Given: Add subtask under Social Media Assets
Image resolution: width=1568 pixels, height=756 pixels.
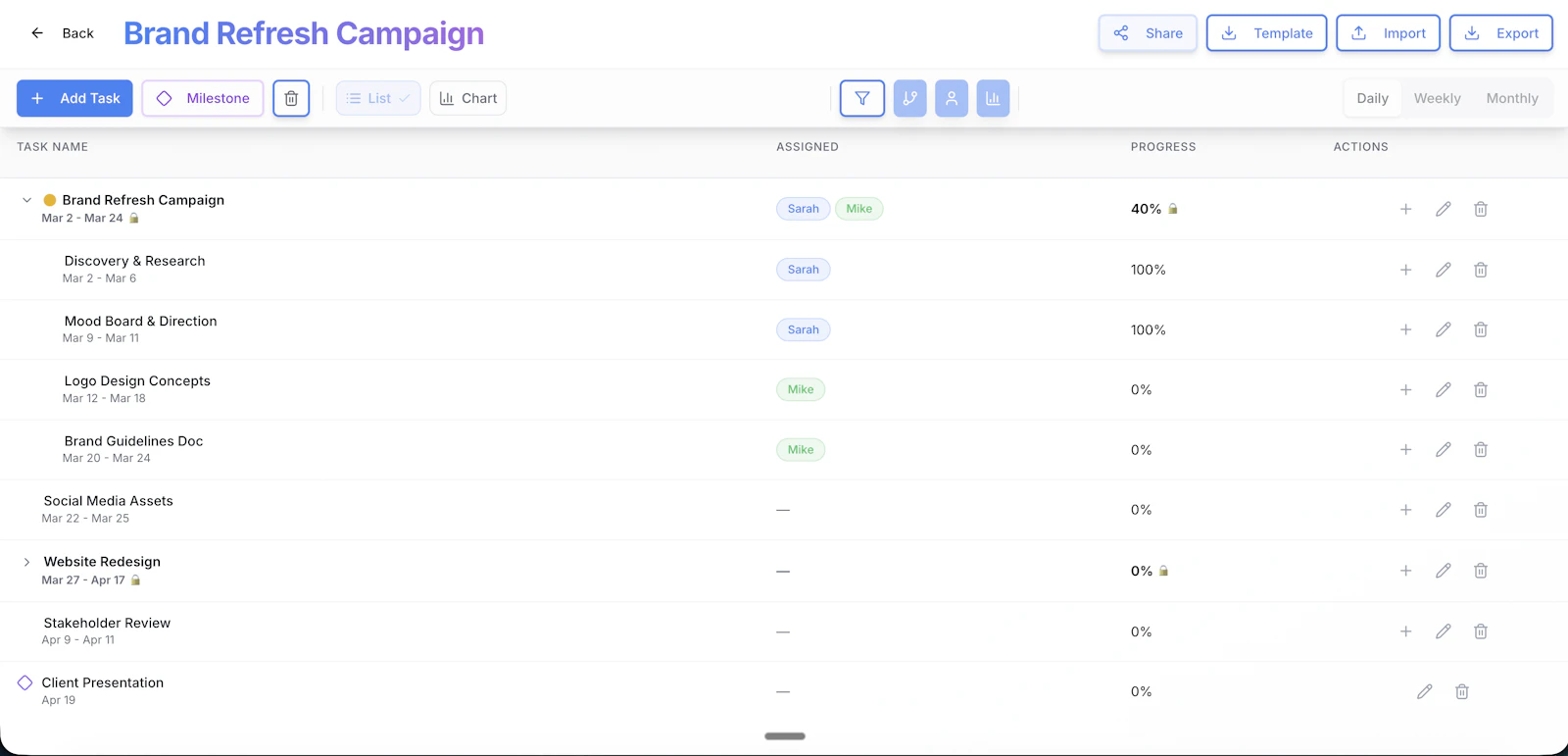Looking at the screenshot, I should [x=1405, y=510].
